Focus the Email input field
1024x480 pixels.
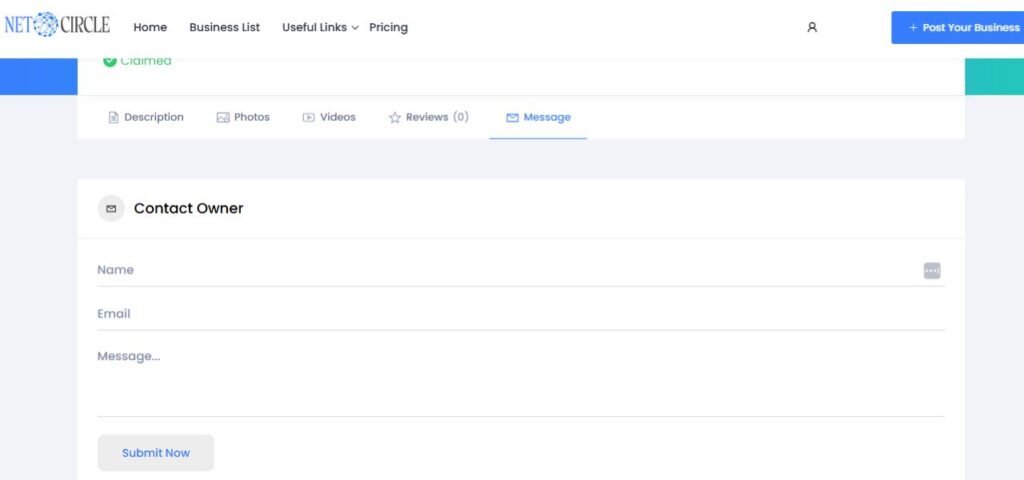click(520, 313)
